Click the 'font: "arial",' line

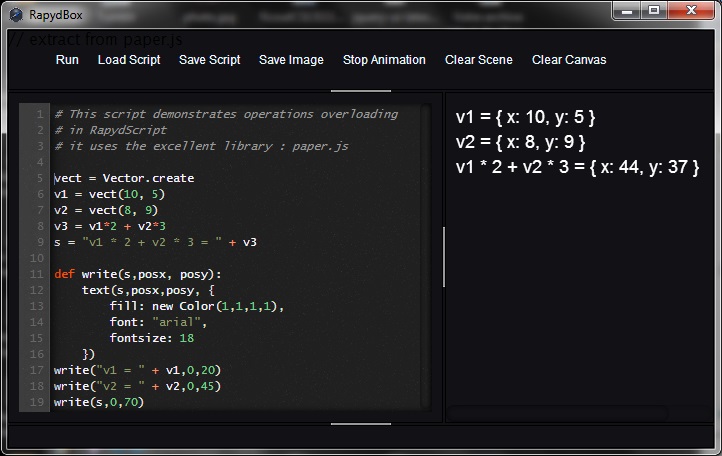pyautogui.click(x=158, y=322)
